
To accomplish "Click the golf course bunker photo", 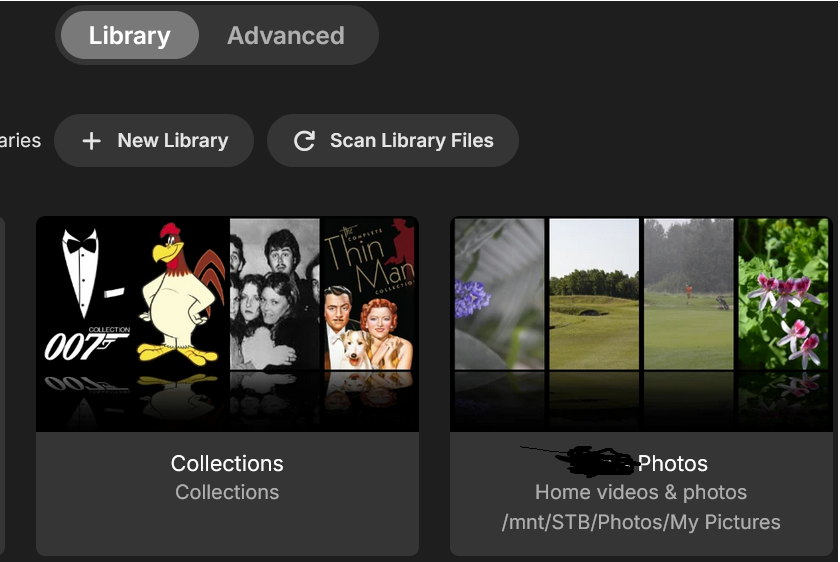I will tap(594, 294).
